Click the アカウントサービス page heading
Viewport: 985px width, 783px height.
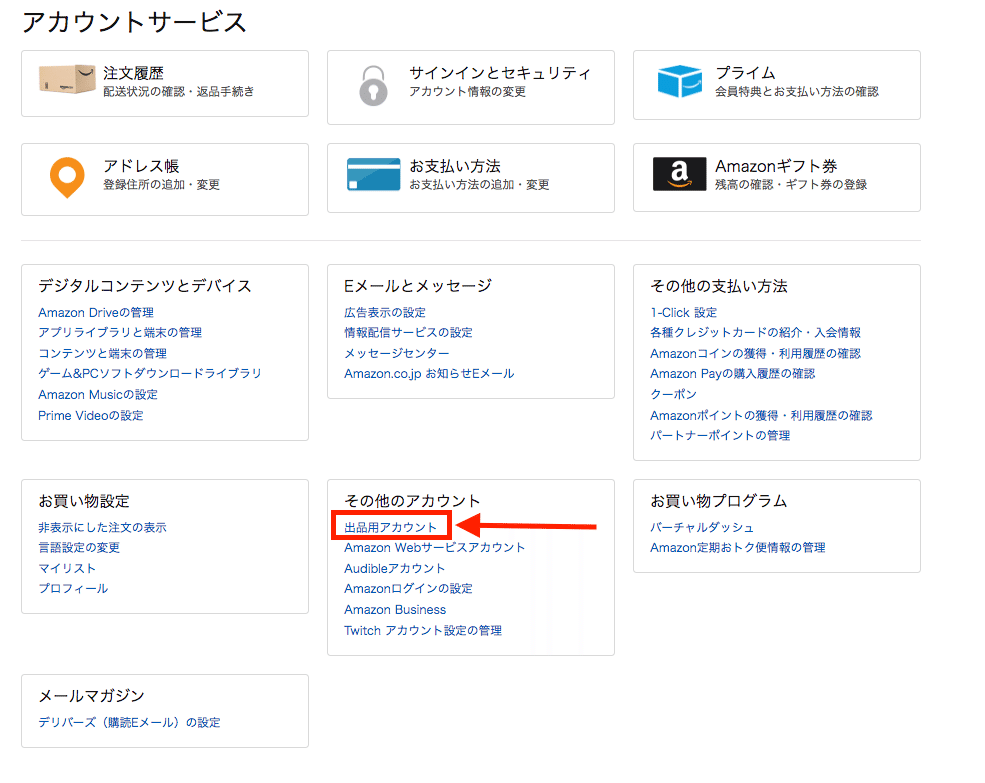(134, 22)
